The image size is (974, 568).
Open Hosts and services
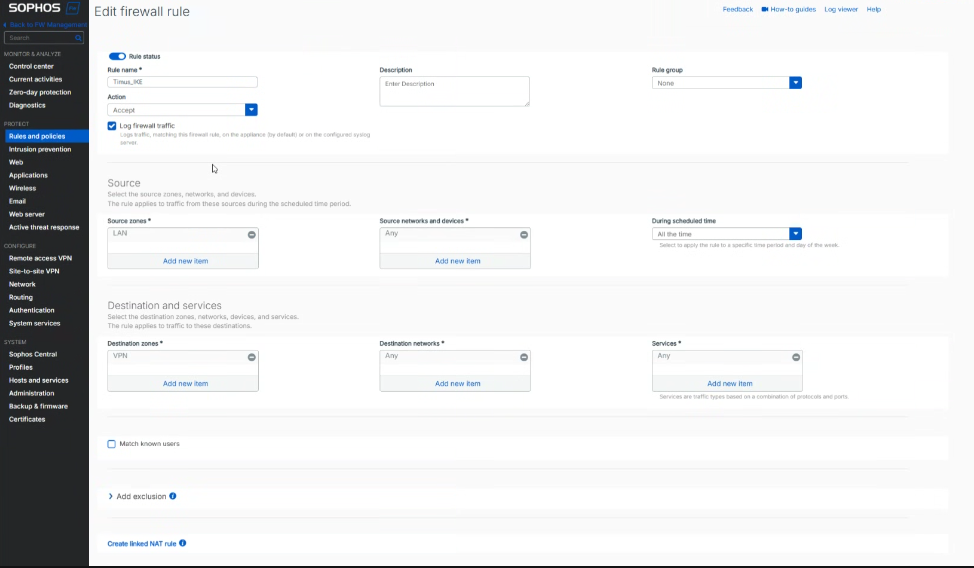[39, 380]
